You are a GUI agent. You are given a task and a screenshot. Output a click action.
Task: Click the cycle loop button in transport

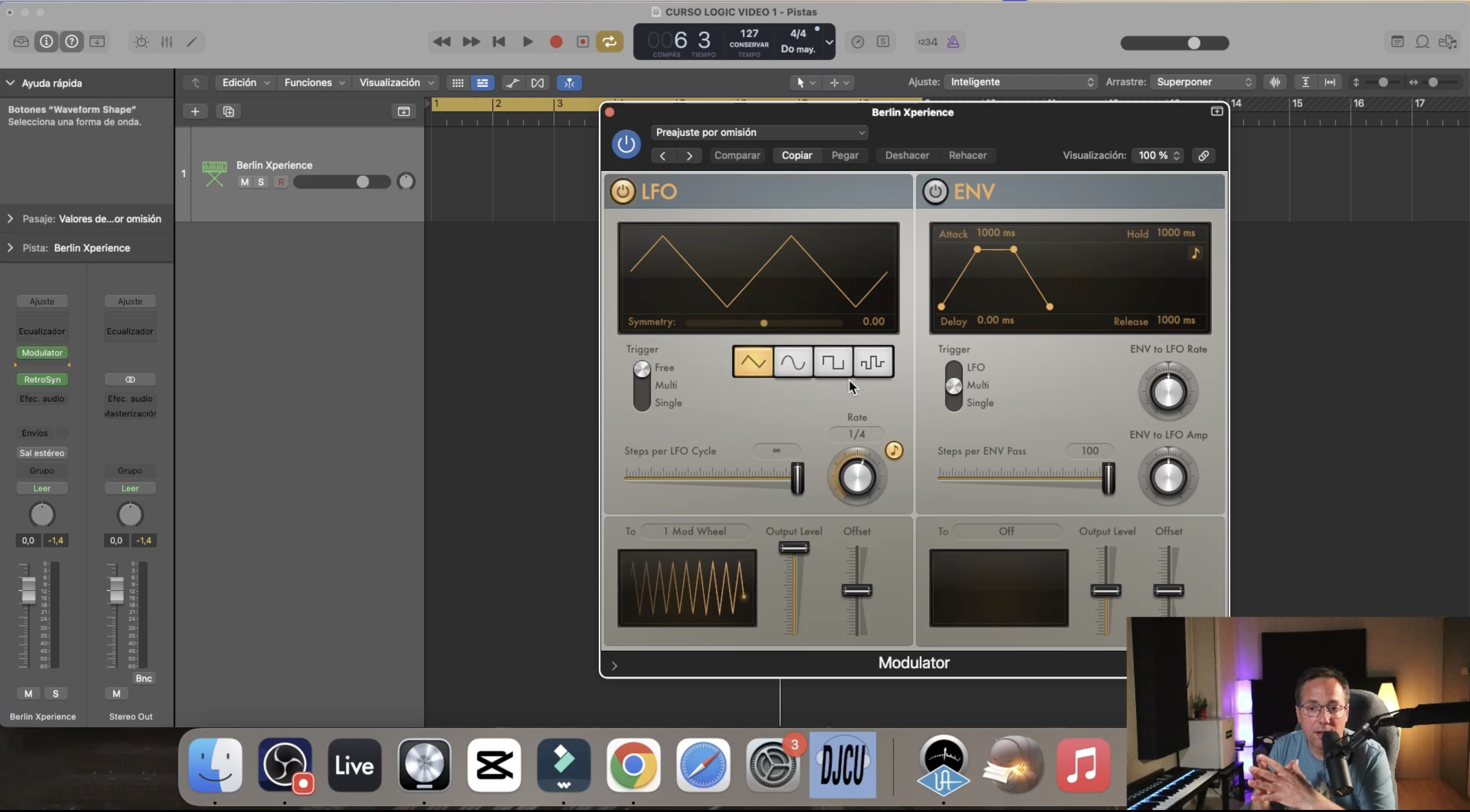(x=609, y=42)
